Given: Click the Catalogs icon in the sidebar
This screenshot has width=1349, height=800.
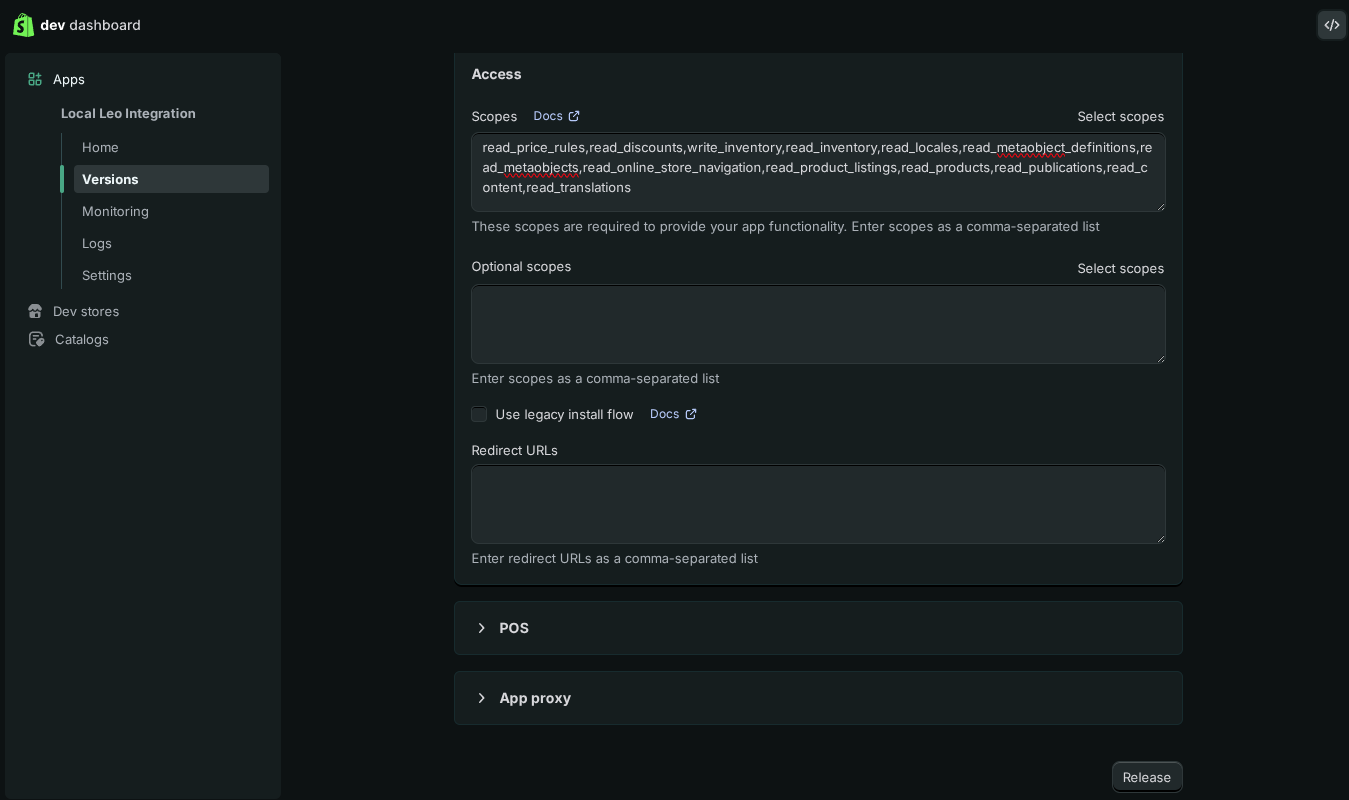Looking at the screenshot, I should tap(36, 339).
